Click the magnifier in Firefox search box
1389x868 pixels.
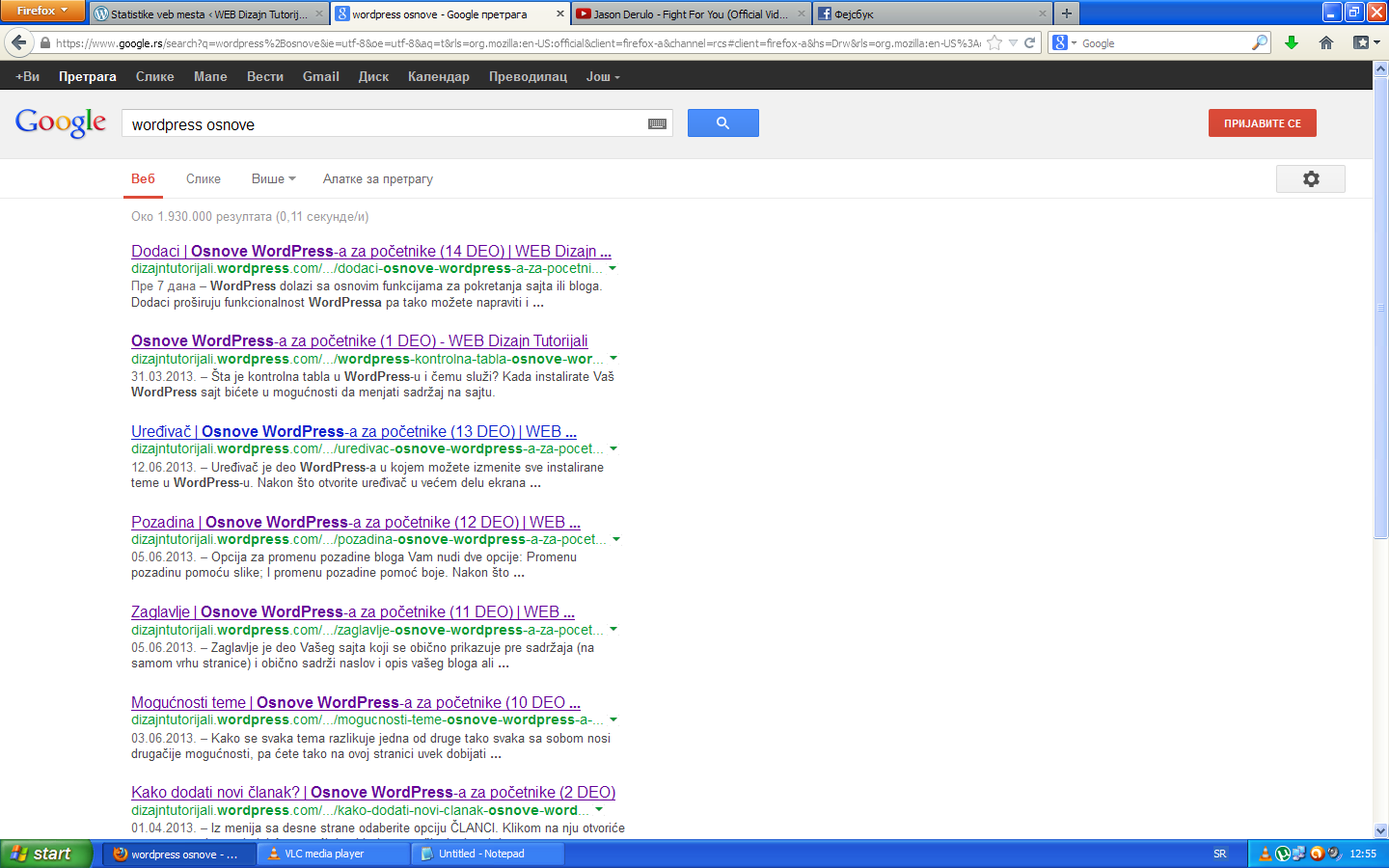[x=1259, y=42]
